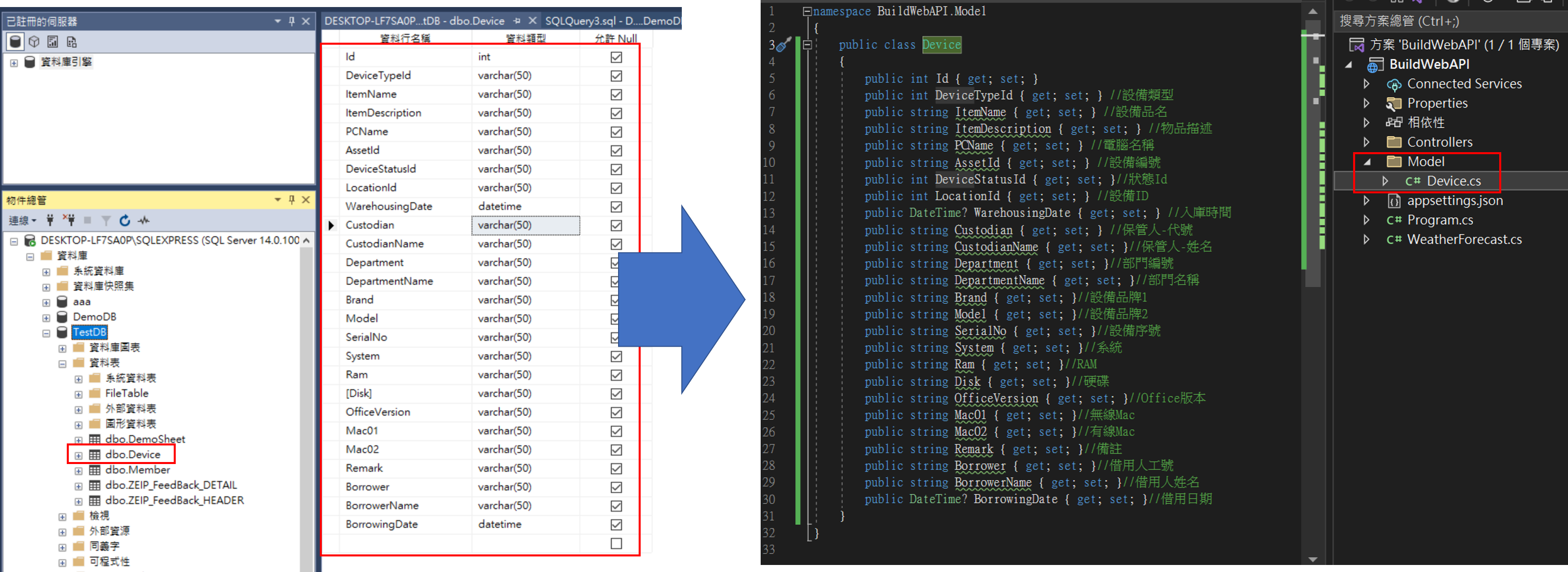Viewport: 1568px width, 572px height.
Task: Collapse the TestDB database node
Action: pos(46,333)
